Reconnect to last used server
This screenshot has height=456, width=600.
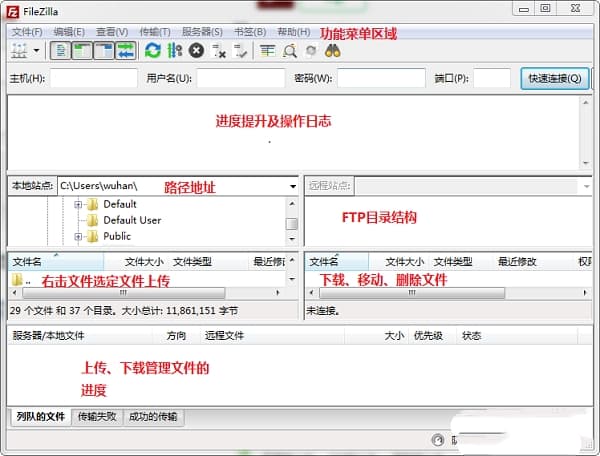[x=241, y=50]
